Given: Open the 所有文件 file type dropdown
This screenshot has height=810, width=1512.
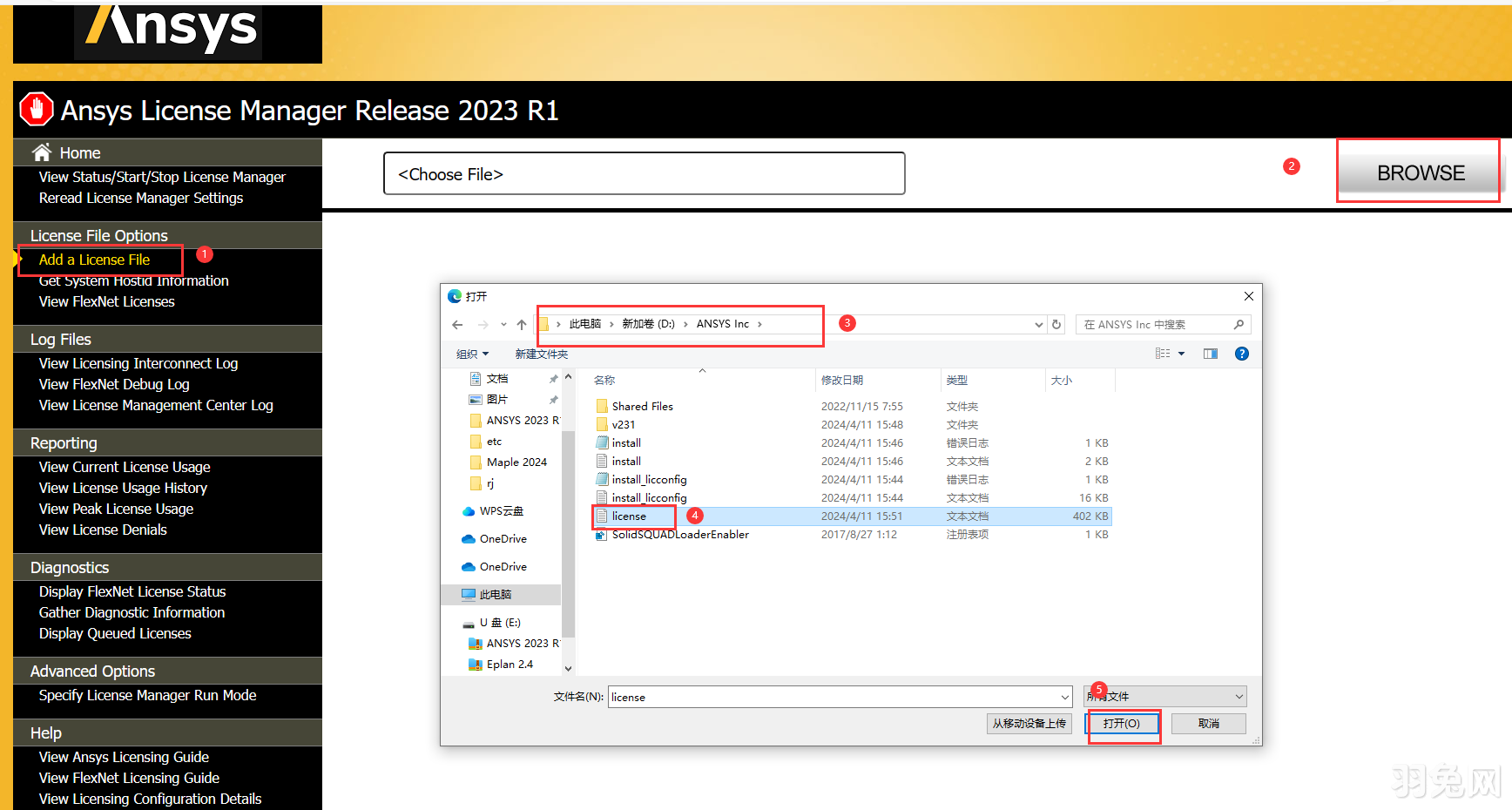Looking at the screenshot, I should (1164, 696).
